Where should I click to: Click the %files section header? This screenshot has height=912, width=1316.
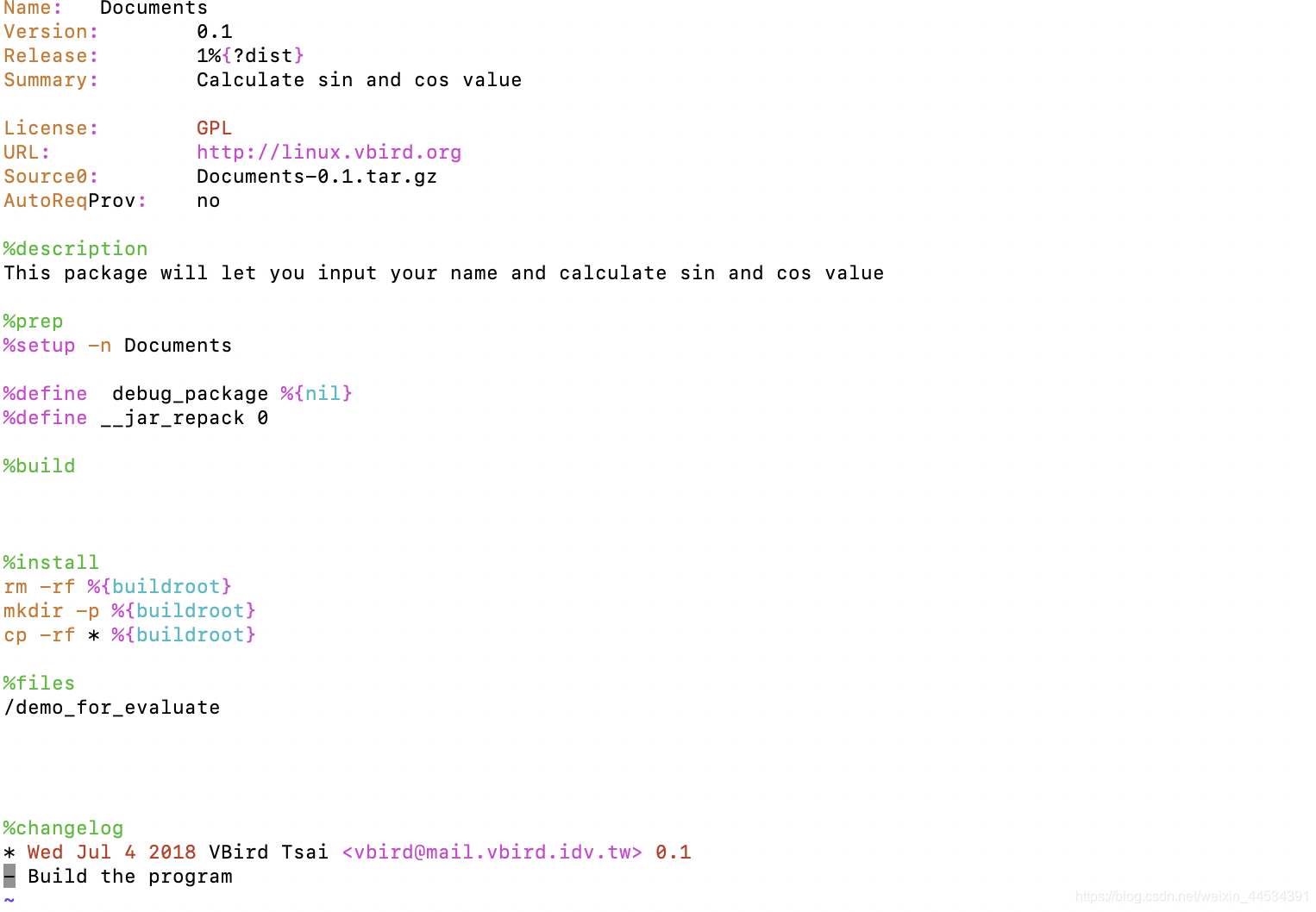(x=39, y=684)
